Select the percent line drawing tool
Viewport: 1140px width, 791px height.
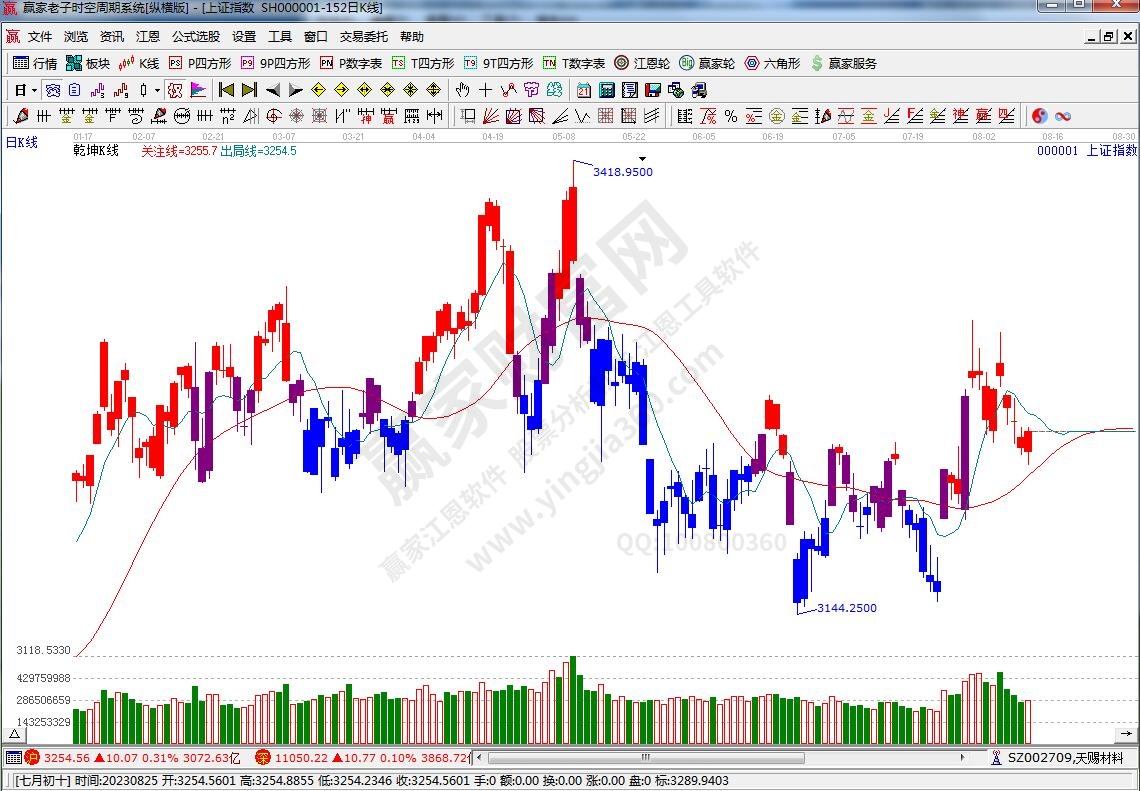pos(731,116)
